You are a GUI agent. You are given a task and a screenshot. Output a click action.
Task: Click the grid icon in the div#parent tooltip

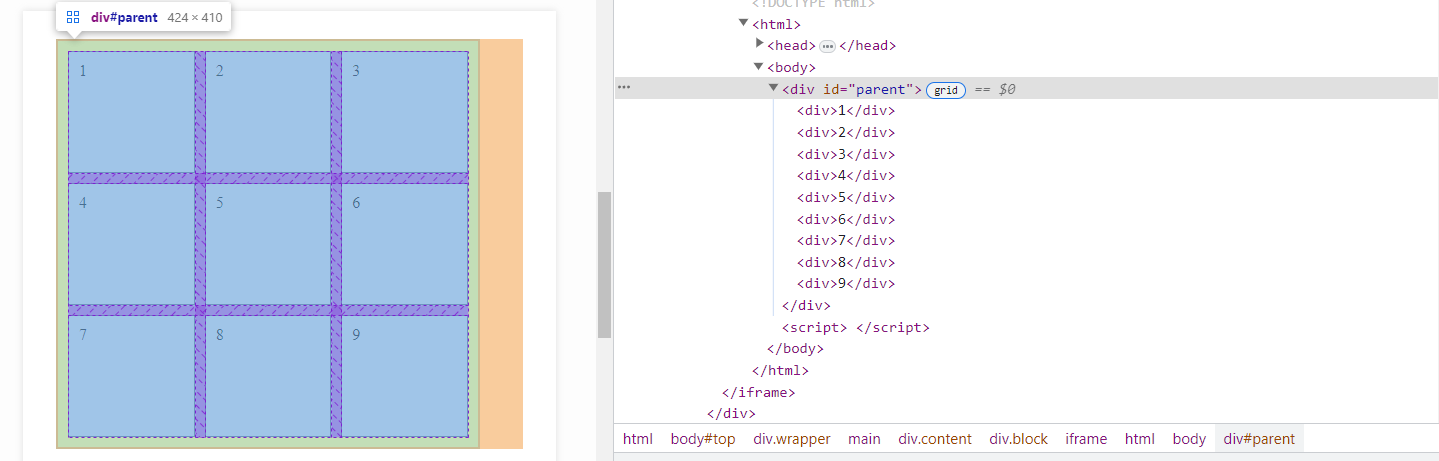coord(73,17)
